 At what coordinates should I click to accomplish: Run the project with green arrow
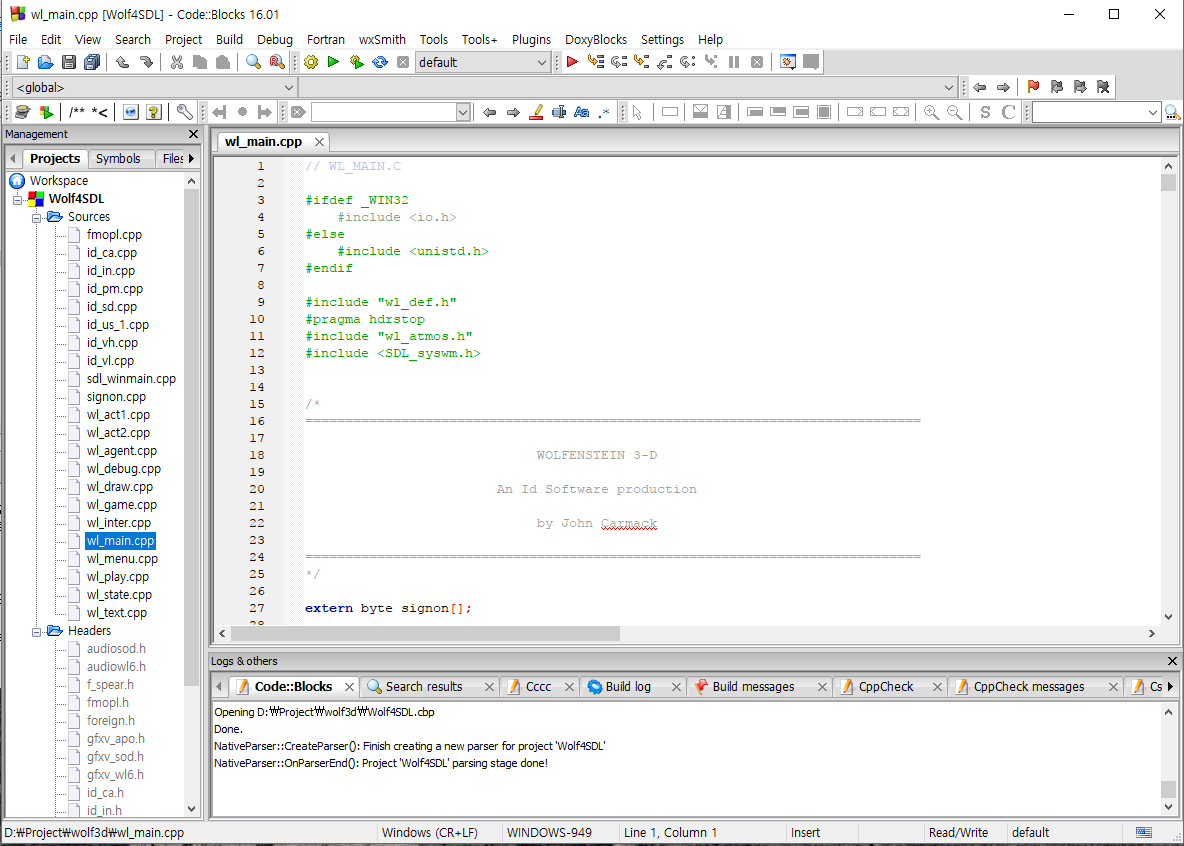(x=333, y=62)
